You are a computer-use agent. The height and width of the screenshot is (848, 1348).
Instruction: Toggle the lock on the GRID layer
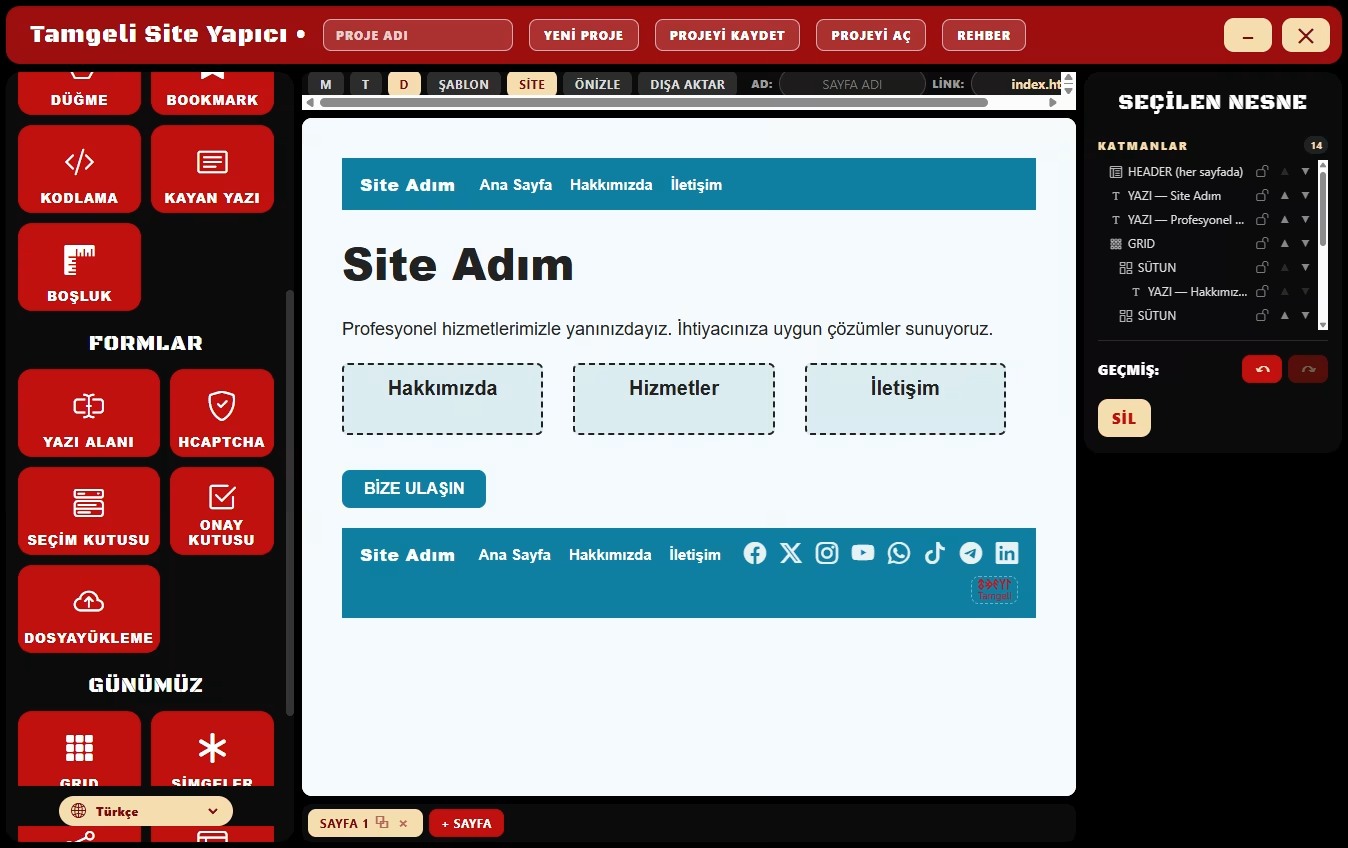pyautogui.click(x=1262, y=243)
